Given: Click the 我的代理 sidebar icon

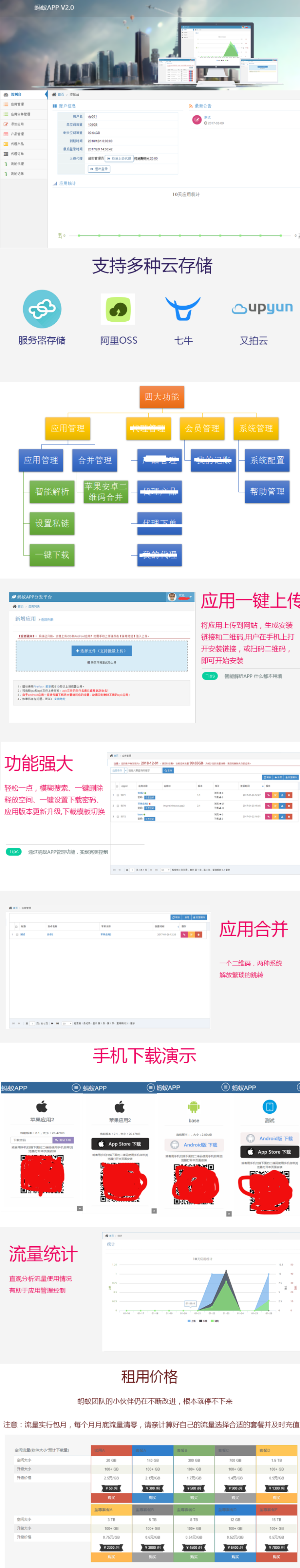Looking at the screenshot, I should 6,164.
